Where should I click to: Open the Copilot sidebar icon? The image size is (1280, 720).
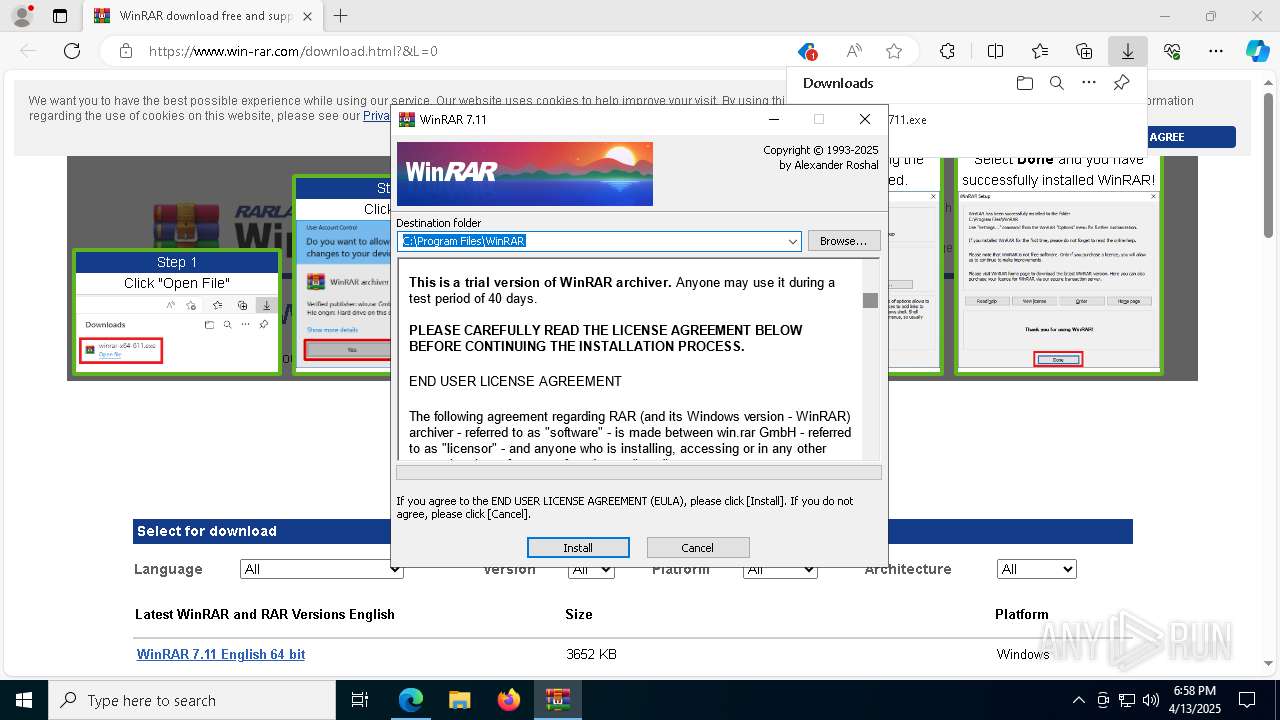pyautogui.click(x=1257, y=51)
